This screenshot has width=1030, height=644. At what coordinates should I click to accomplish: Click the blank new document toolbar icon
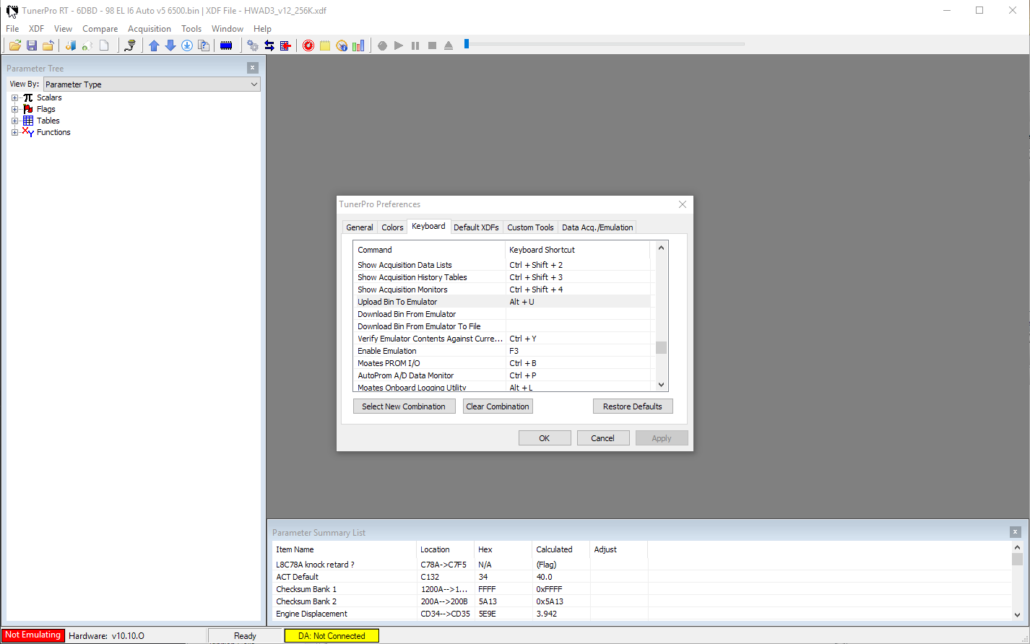point(104,45)
